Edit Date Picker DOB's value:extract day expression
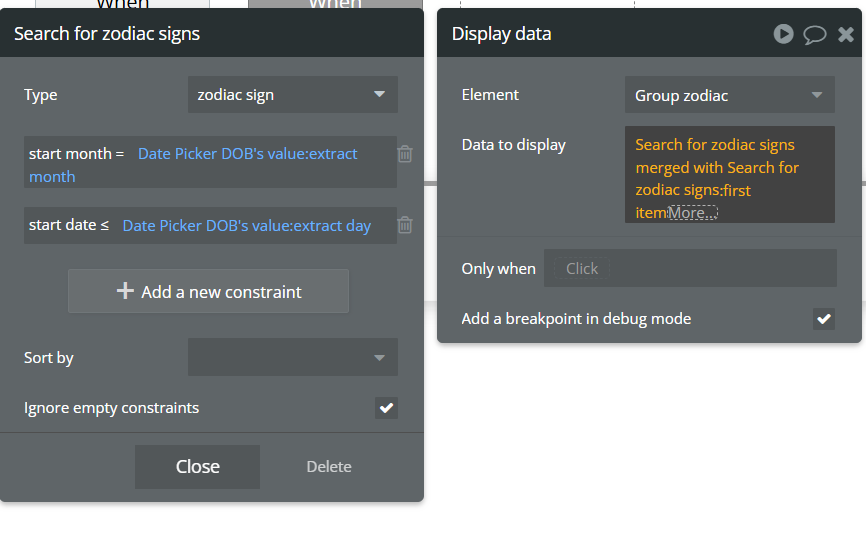The image size is (866, 548). [x=246, y=225]
